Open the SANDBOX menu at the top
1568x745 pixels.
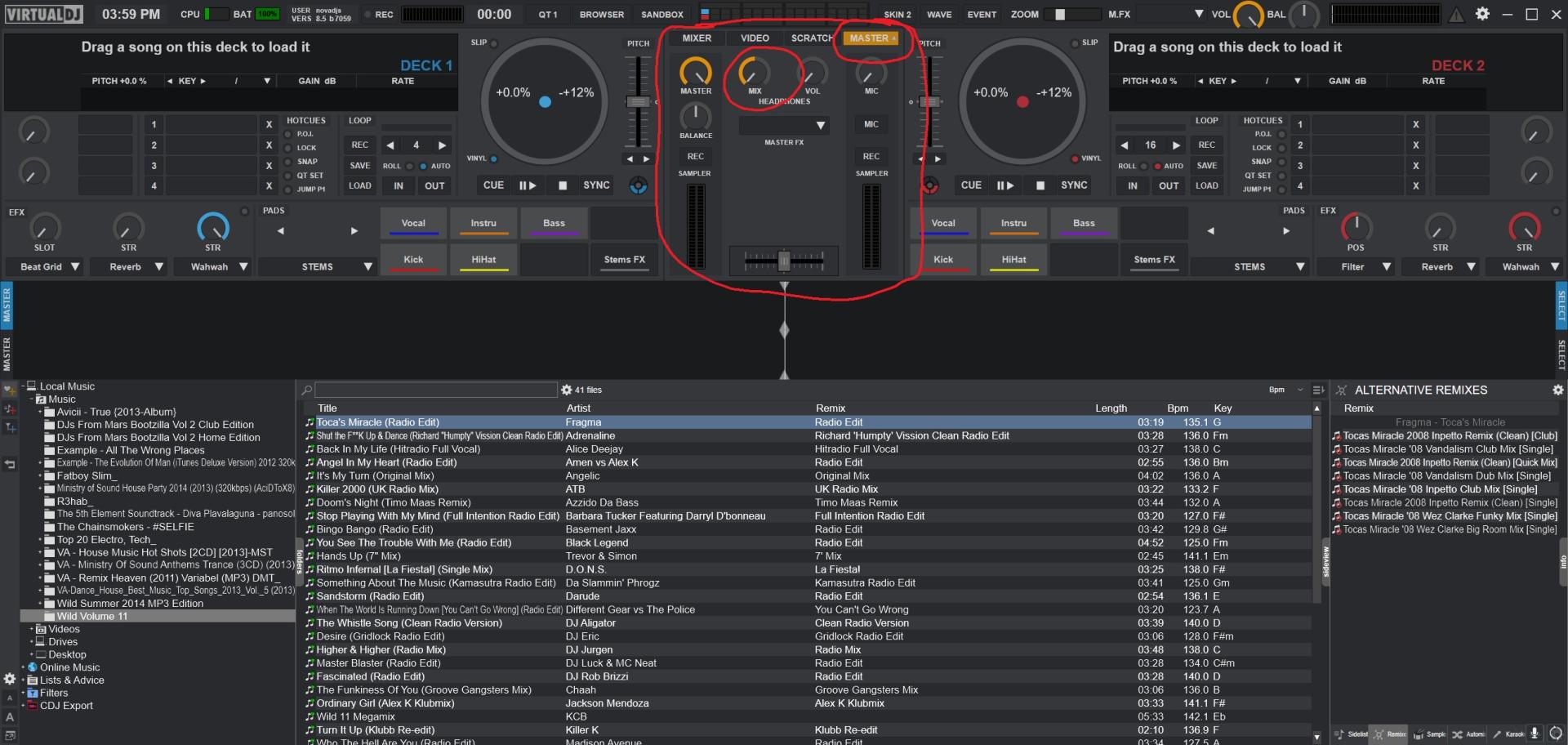pos(661,14)
